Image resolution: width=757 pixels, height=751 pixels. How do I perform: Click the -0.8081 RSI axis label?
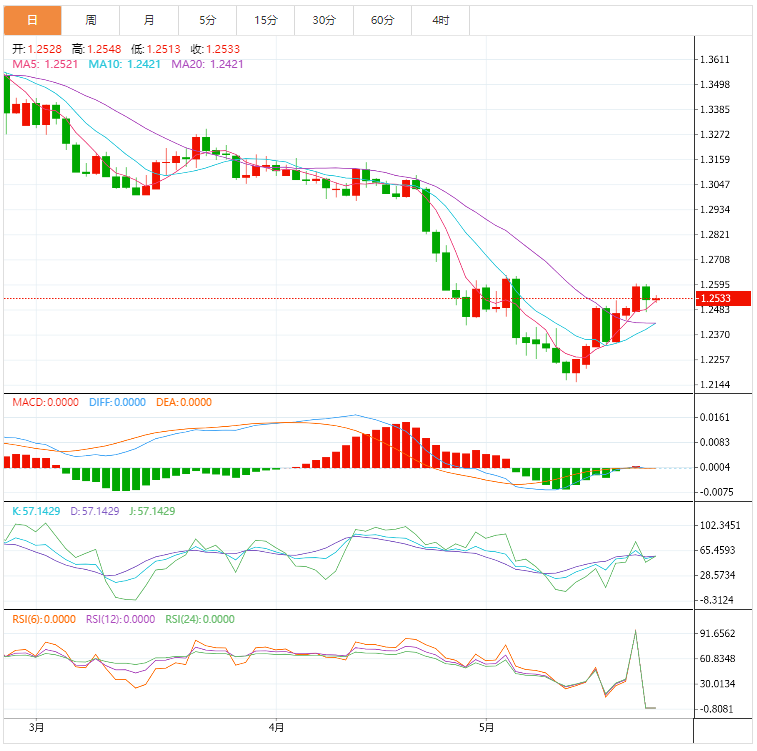point(716,709)
